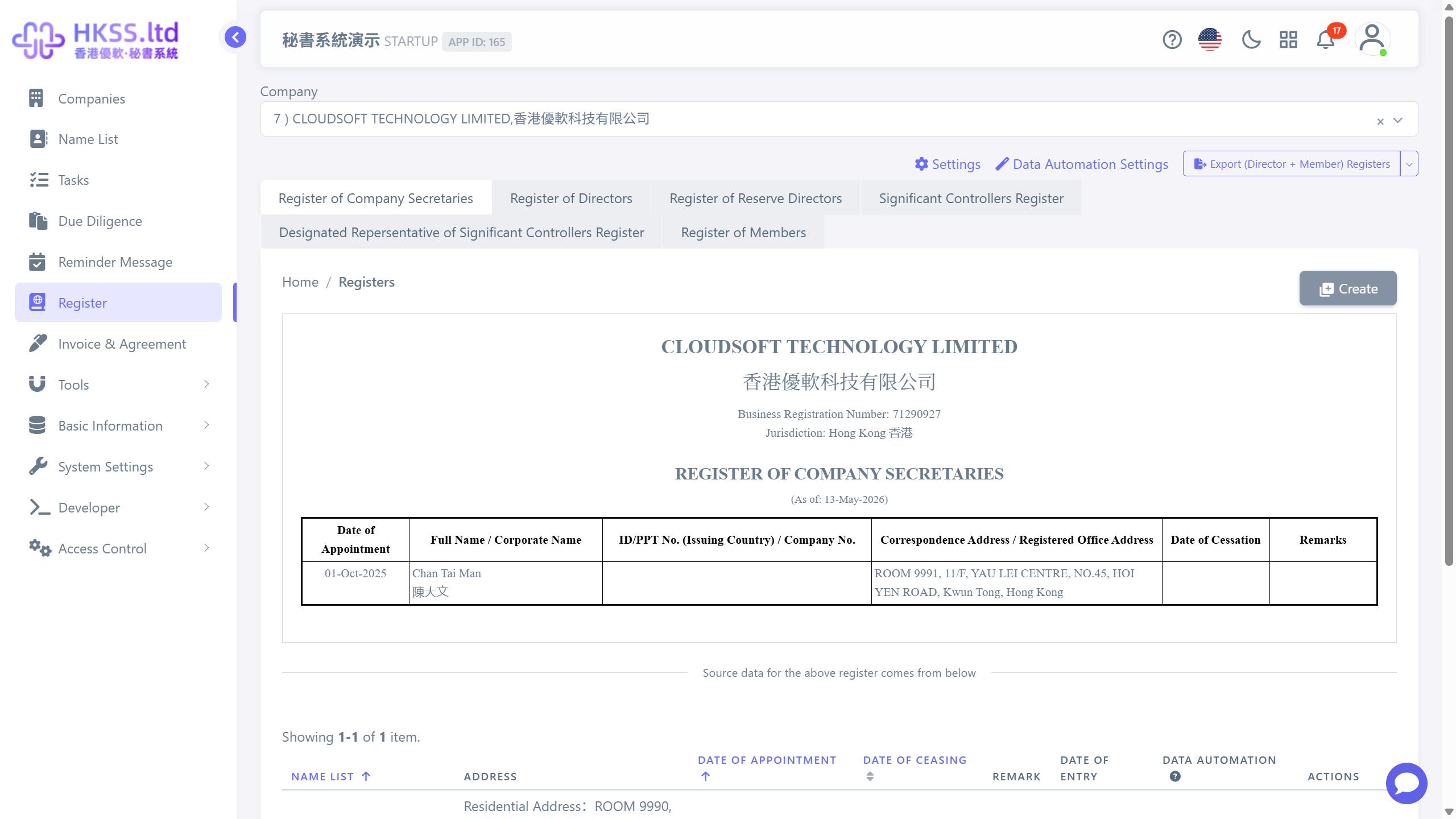Switch to Register of Reserve Directors tab
This screenshot has width=1456, height=819.
755,198
